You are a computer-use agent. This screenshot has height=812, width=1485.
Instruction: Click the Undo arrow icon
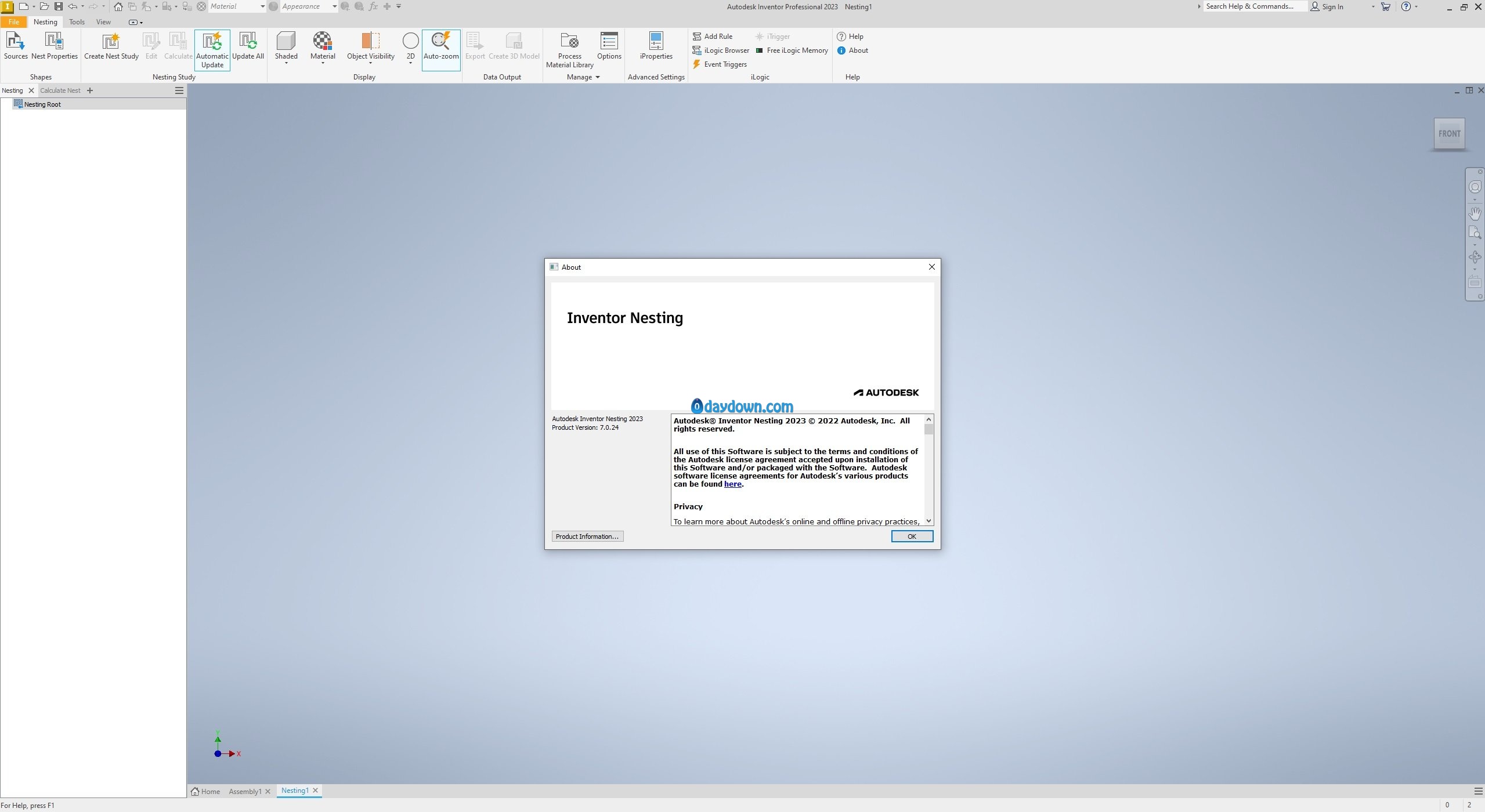point(73,6)
